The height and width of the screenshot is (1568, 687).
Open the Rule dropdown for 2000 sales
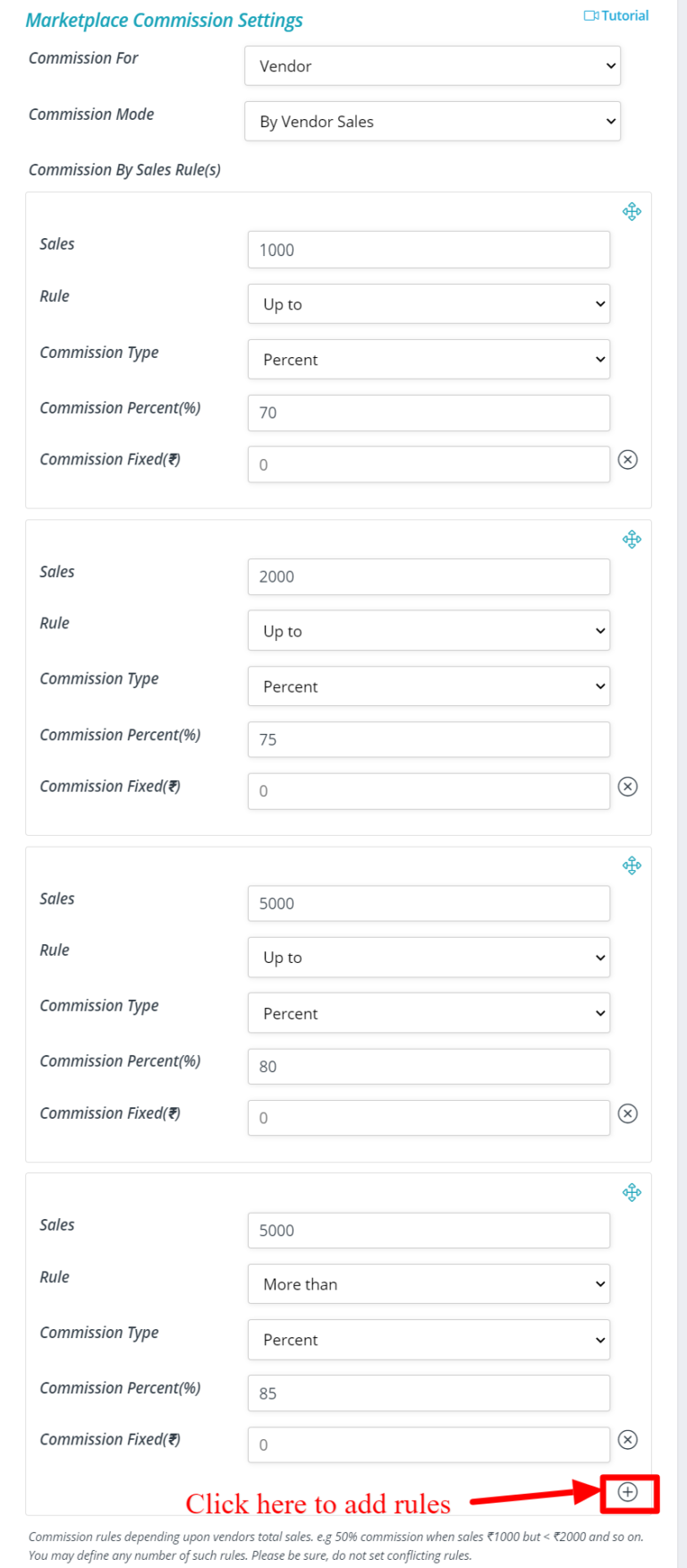[x=428, y=631]
